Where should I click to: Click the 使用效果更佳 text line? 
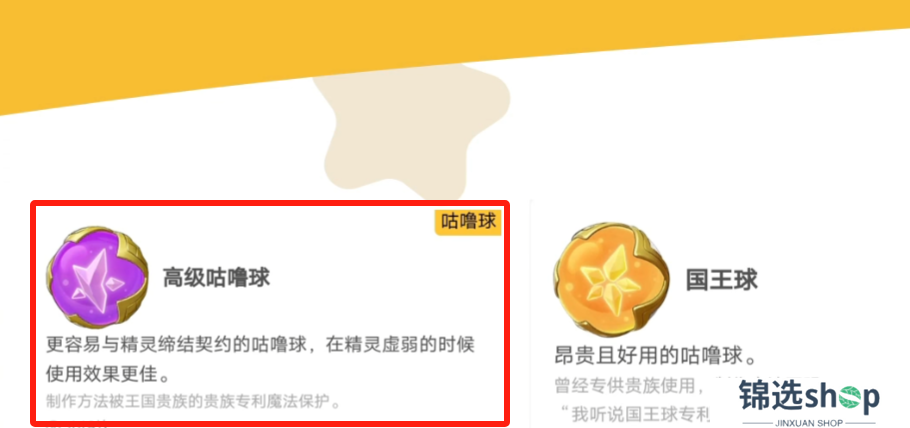[109, 375]
